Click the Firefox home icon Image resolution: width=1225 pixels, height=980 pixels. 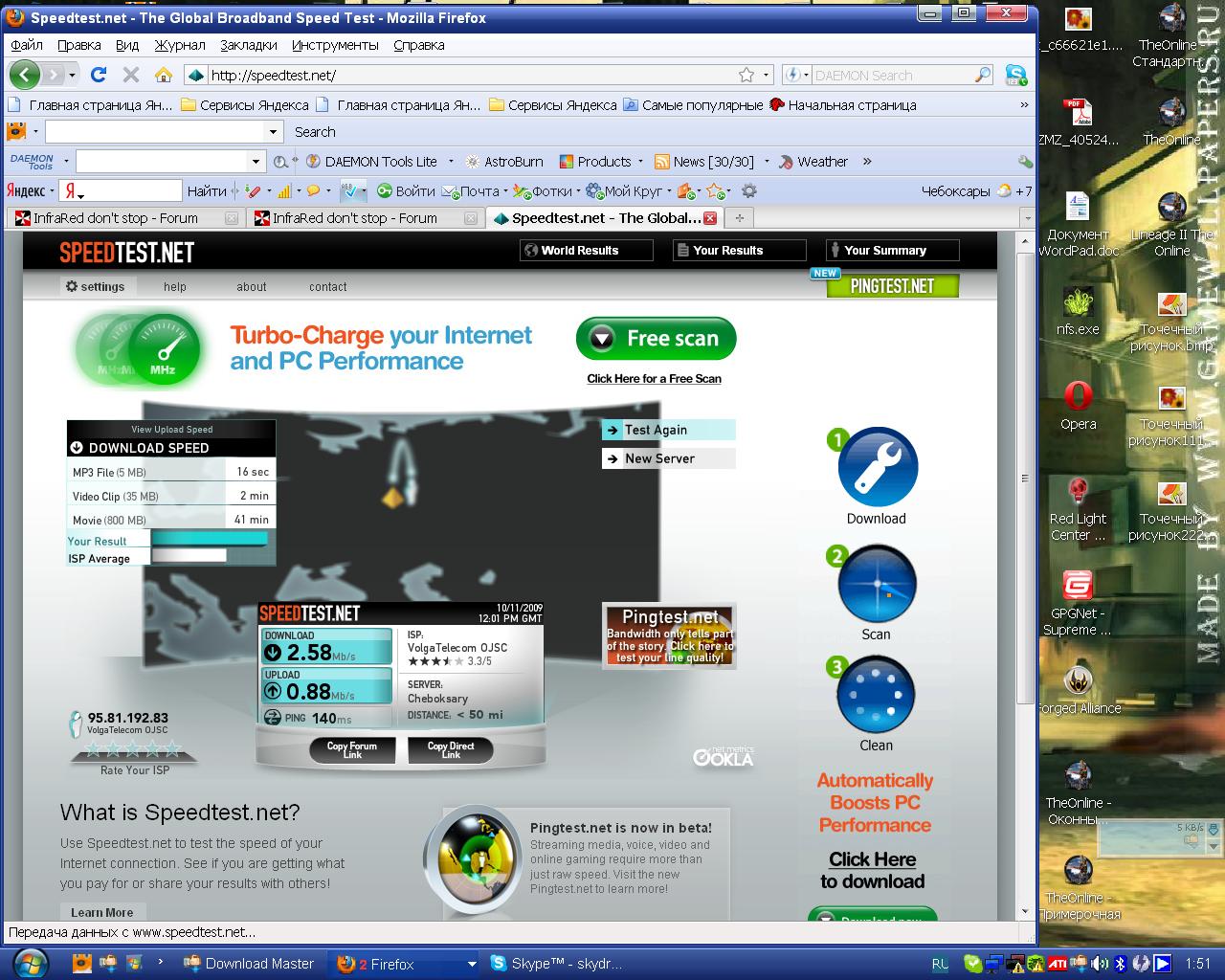click(x=164, y=75)
